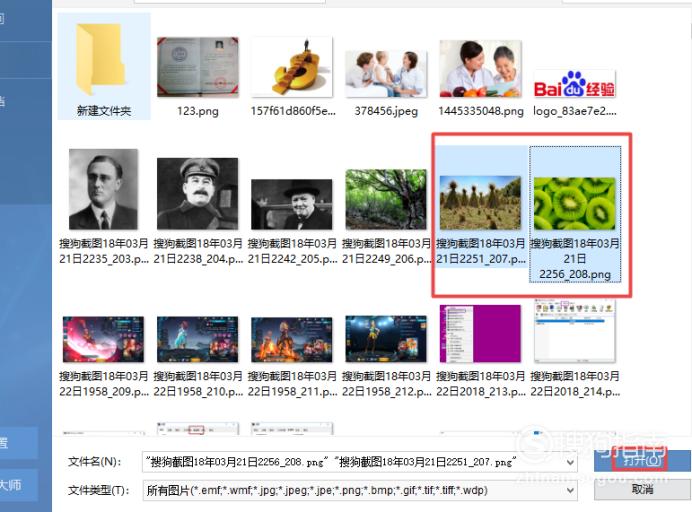Click the 文件名(N) filename input field
The height and width of the screenshot is (512, 692).
coord(360,462)
